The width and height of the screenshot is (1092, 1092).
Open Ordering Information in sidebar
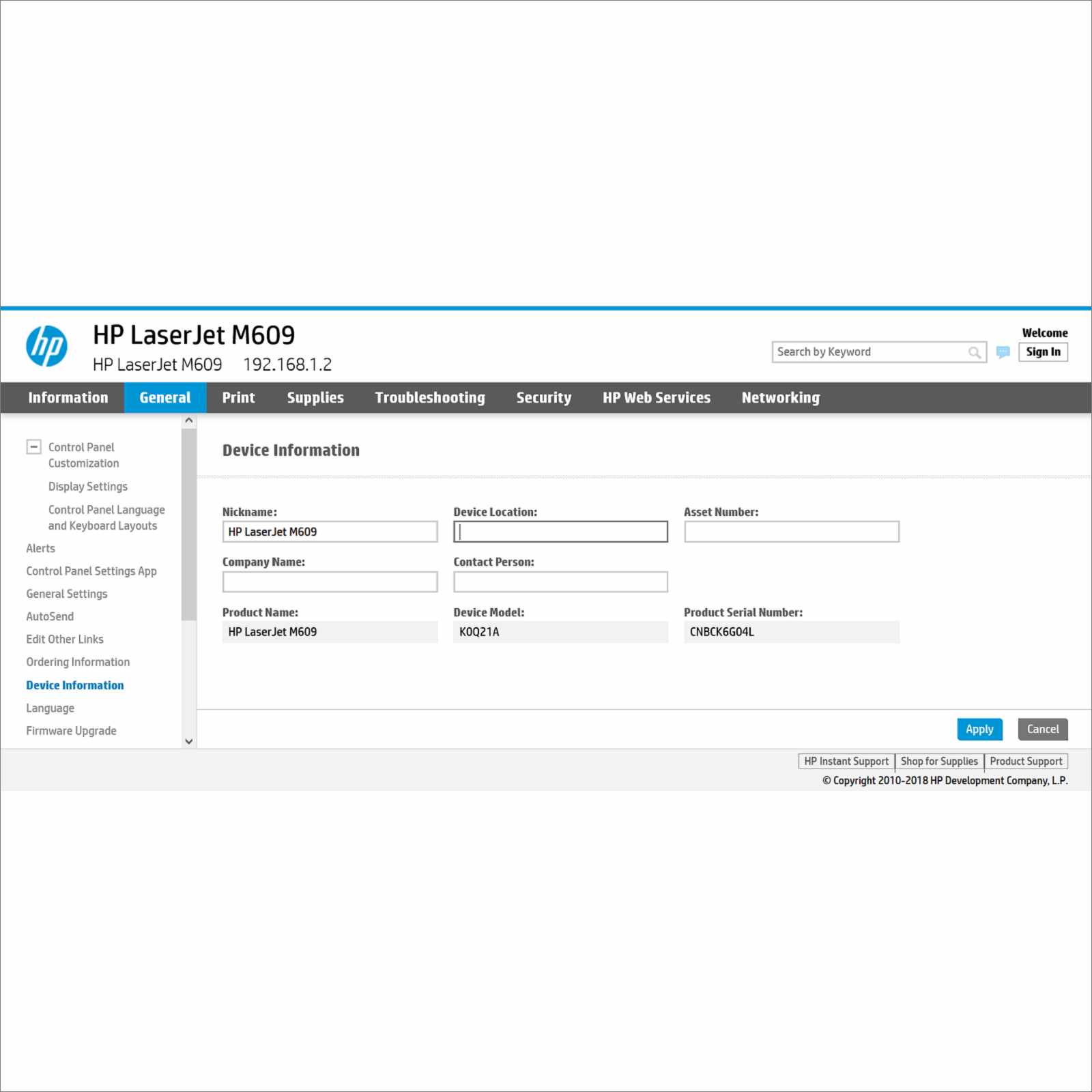click(78, 662)
